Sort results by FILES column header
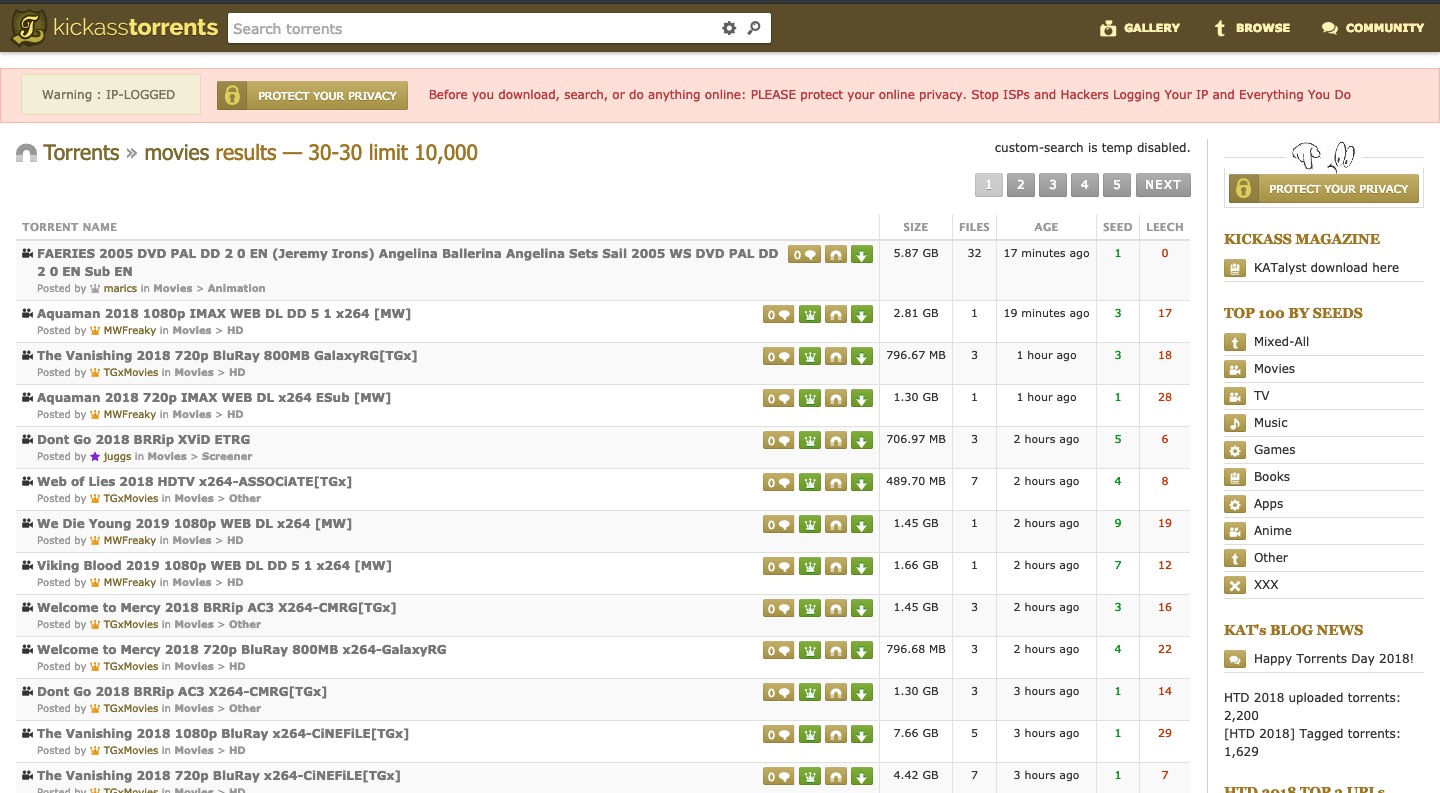 click(974, 227)
